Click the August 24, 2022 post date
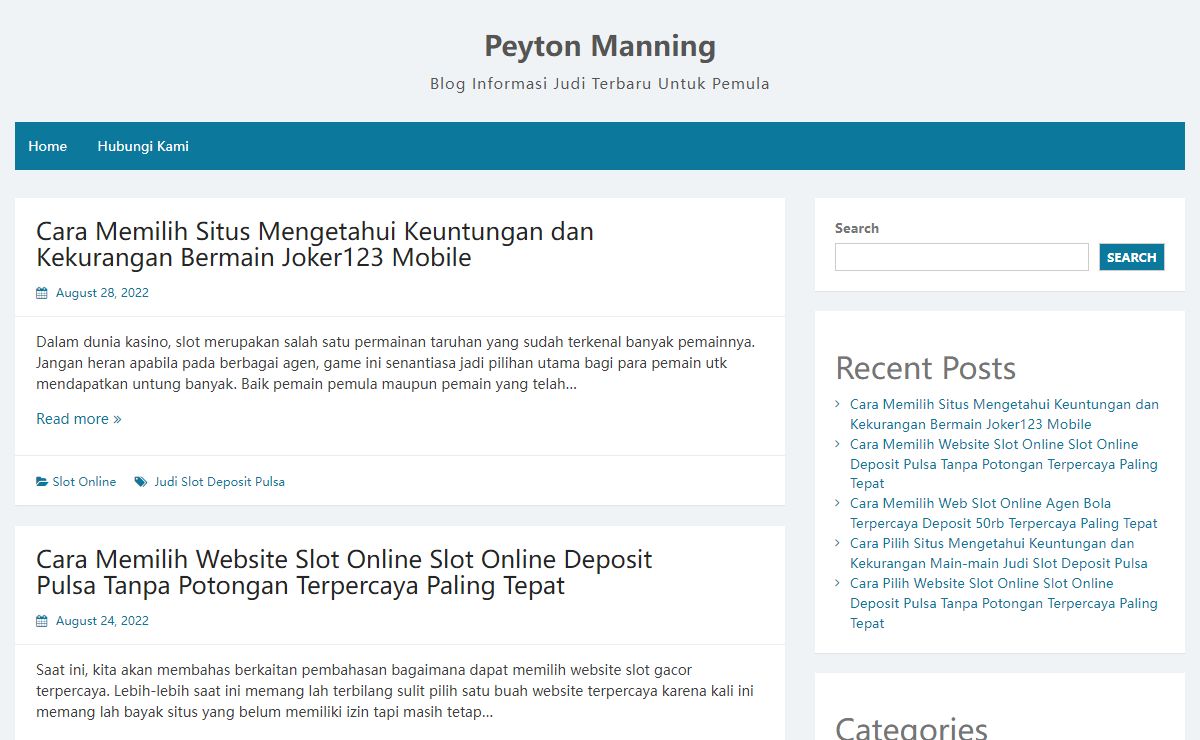This screenshot has width=1200, height=740. pyautogui.click(x=102, y=621)
